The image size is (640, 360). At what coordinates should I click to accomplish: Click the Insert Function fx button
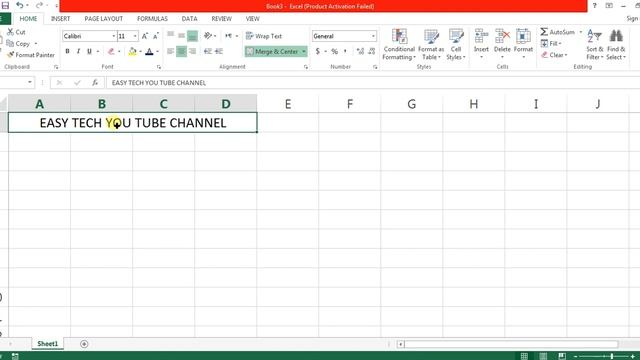[95, 83]
